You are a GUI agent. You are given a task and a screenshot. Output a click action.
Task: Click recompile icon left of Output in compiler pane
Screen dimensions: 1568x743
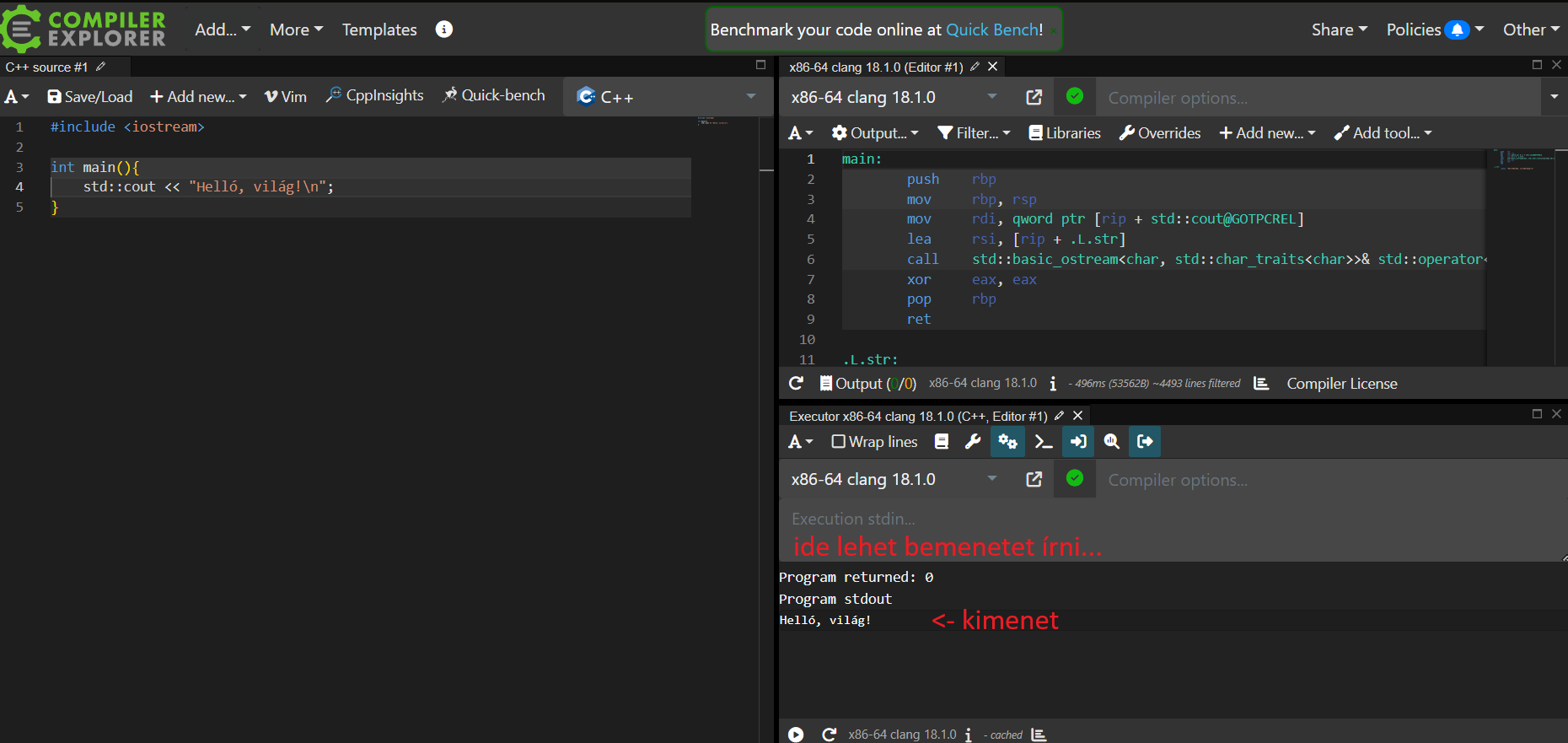[796, 384]
